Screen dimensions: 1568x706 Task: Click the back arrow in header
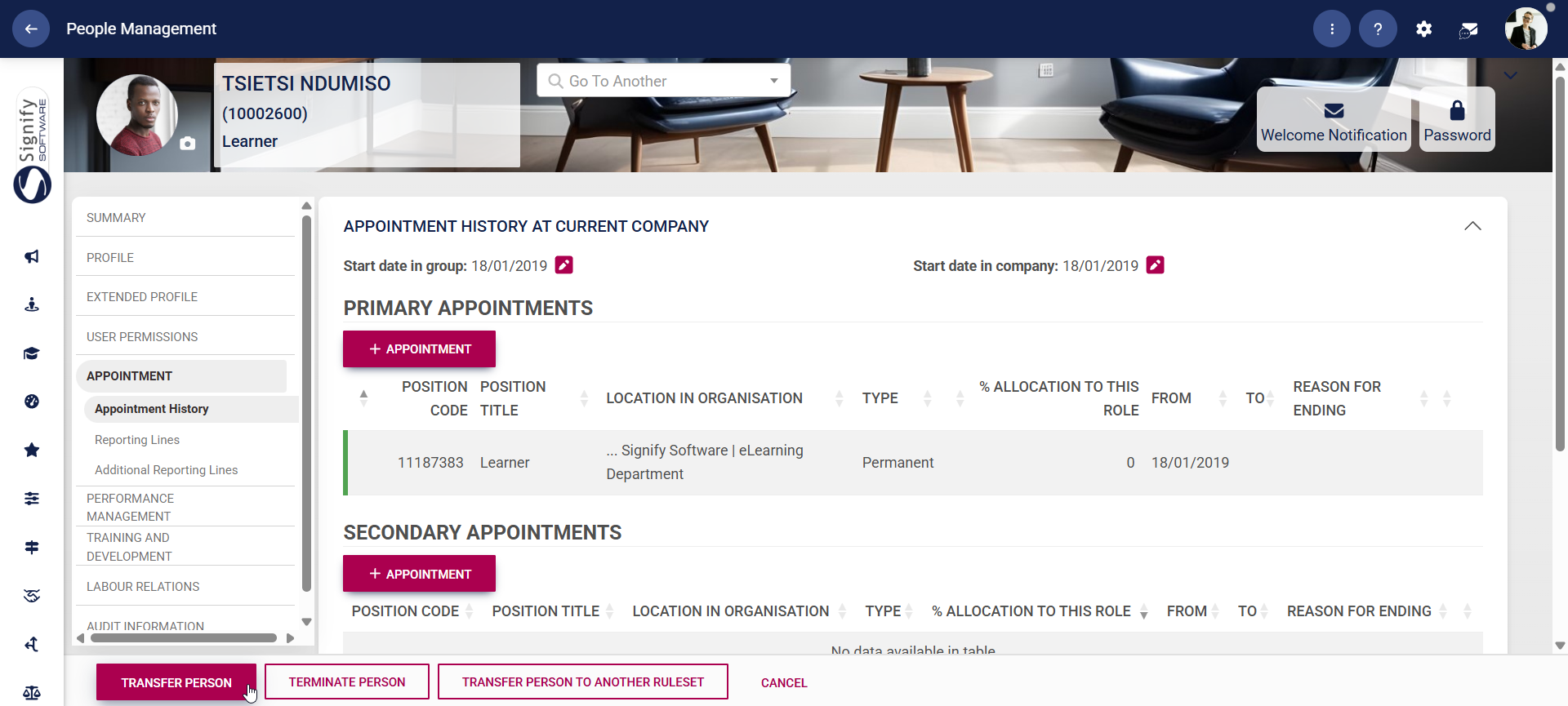pyautogui.click(x=31, y=29)
